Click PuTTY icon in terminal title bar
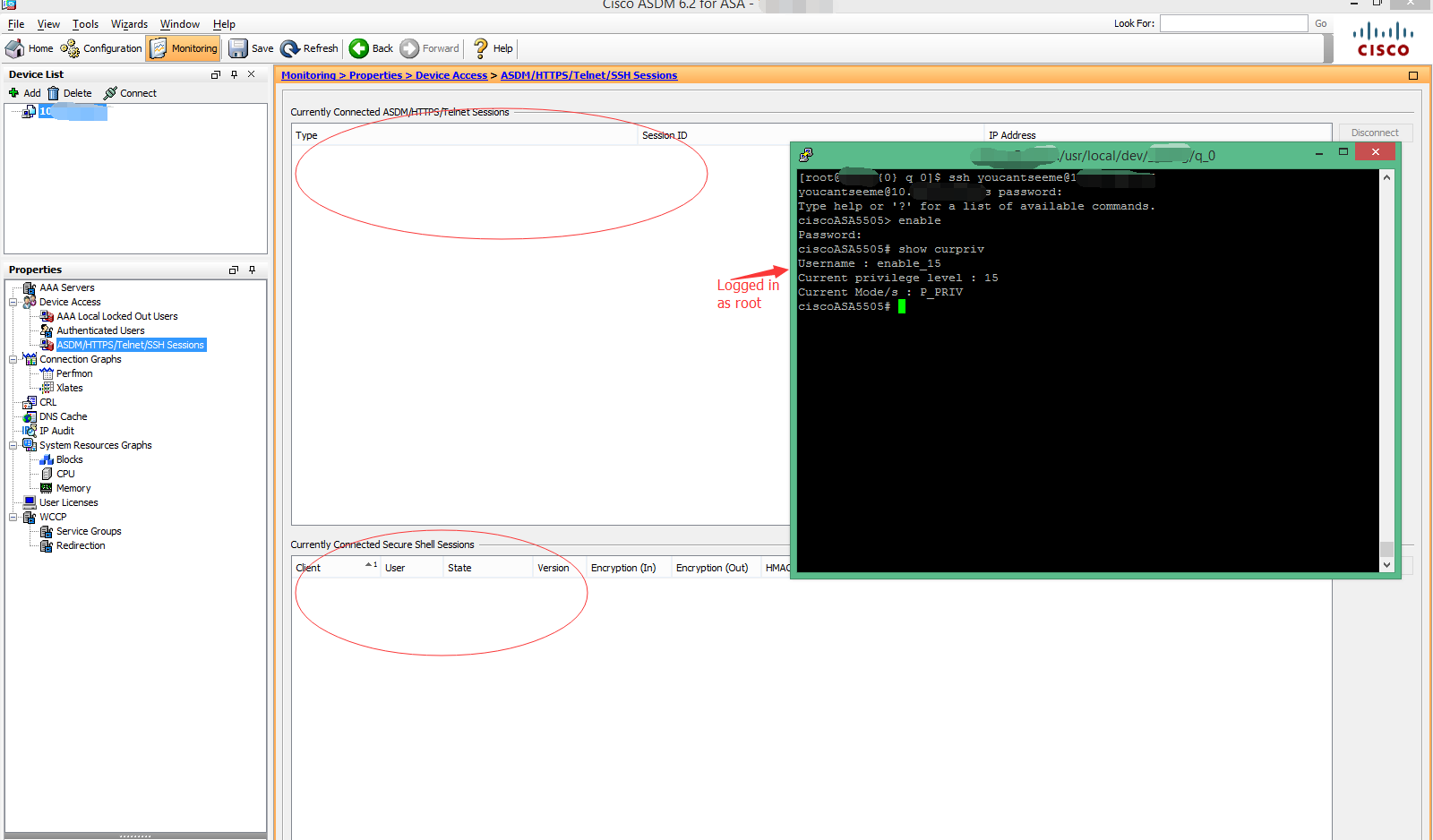The width and height of the screenshot is (1433, 840). point(806,154)
